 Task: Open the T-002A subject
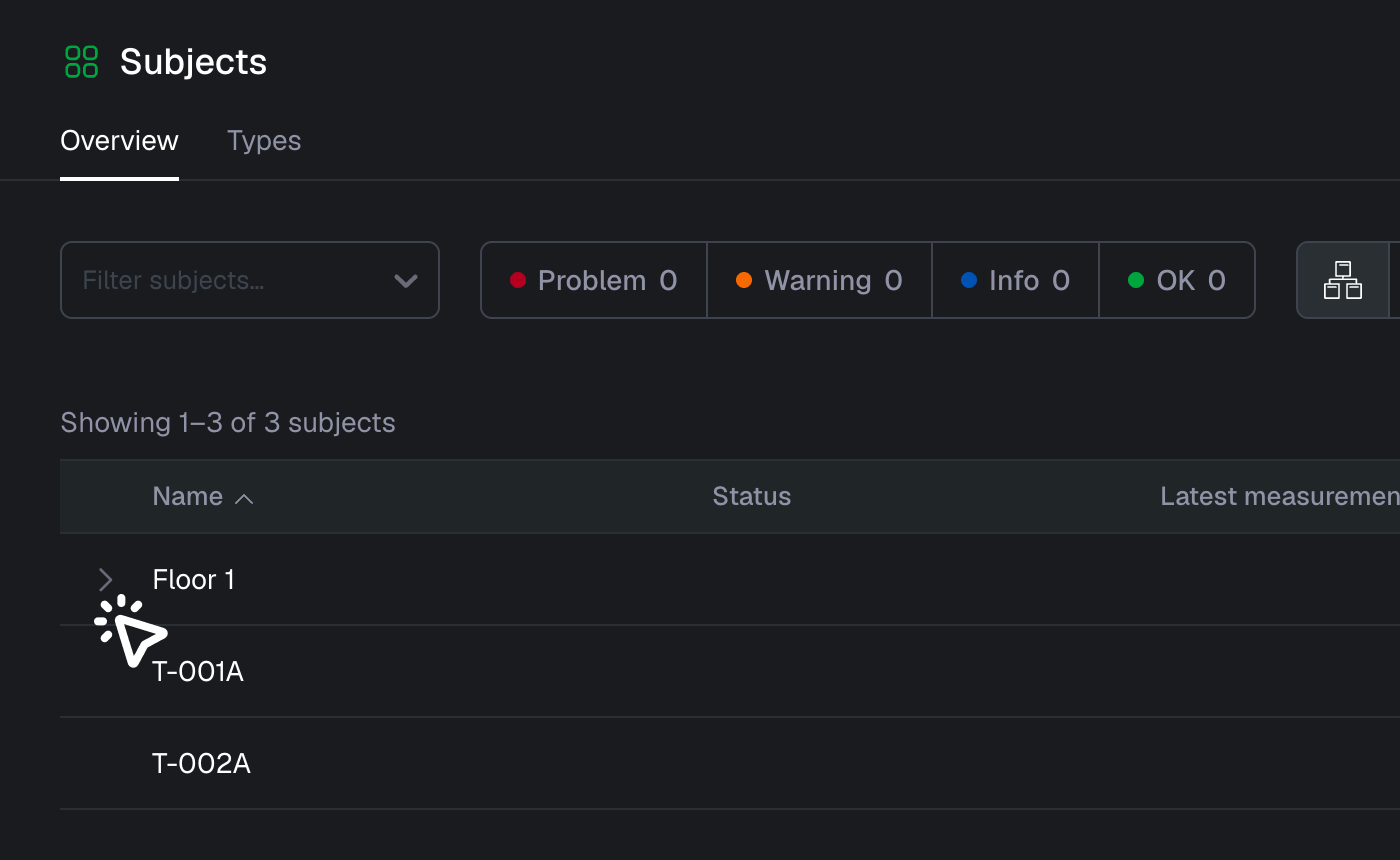pos(201,764)
